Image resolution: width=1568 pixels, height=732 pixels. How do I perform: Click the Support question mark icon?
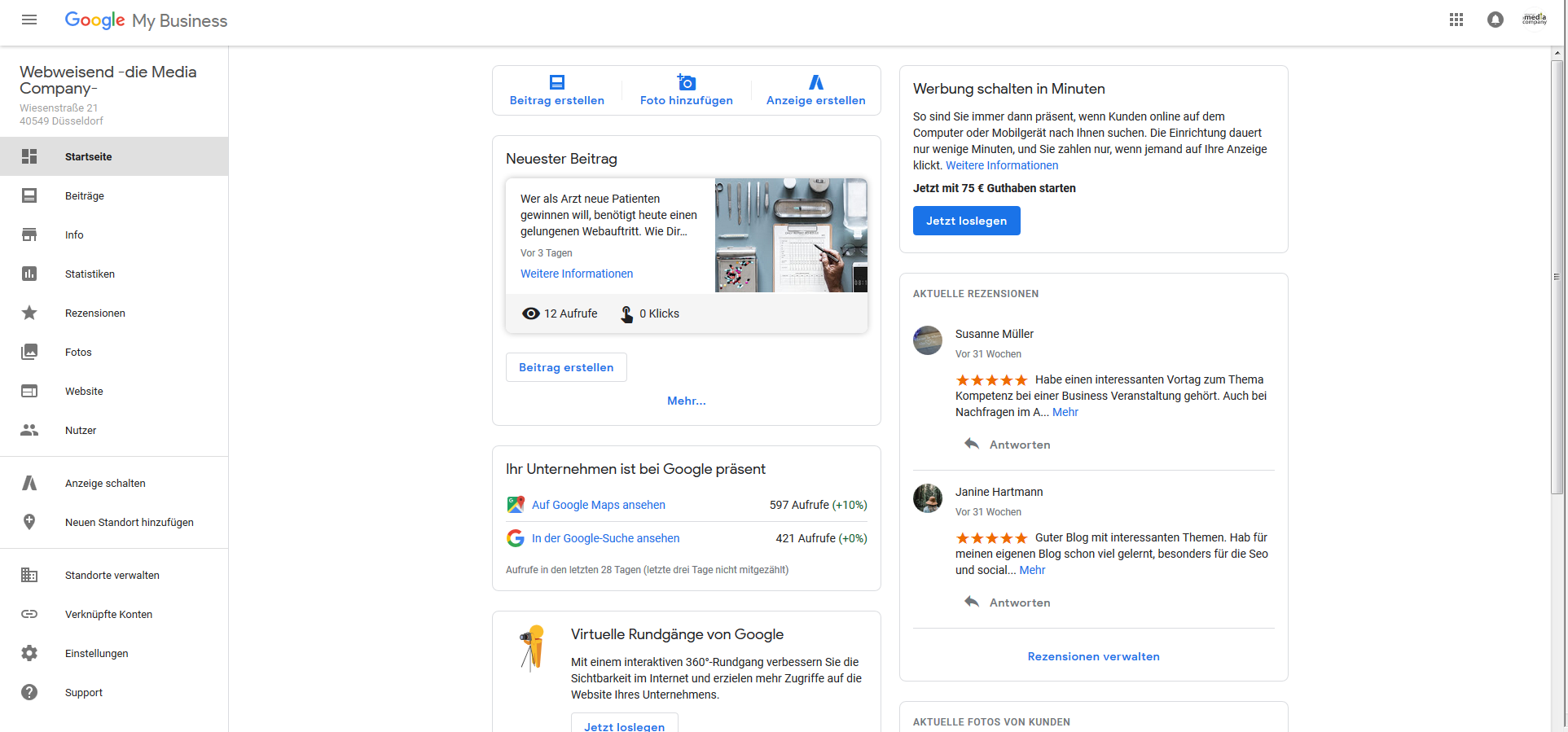29,692
